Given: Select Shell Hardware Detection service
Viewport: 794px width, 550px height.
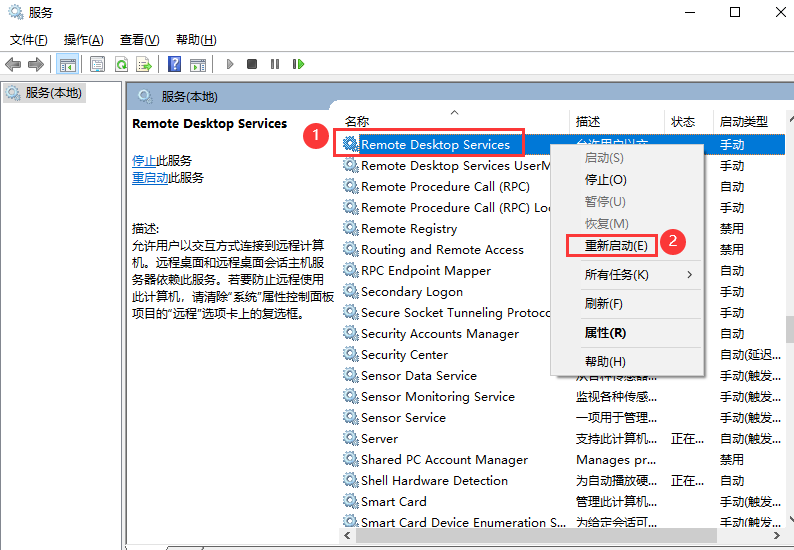Looking at the screenshot, I should tap(434, 481).
